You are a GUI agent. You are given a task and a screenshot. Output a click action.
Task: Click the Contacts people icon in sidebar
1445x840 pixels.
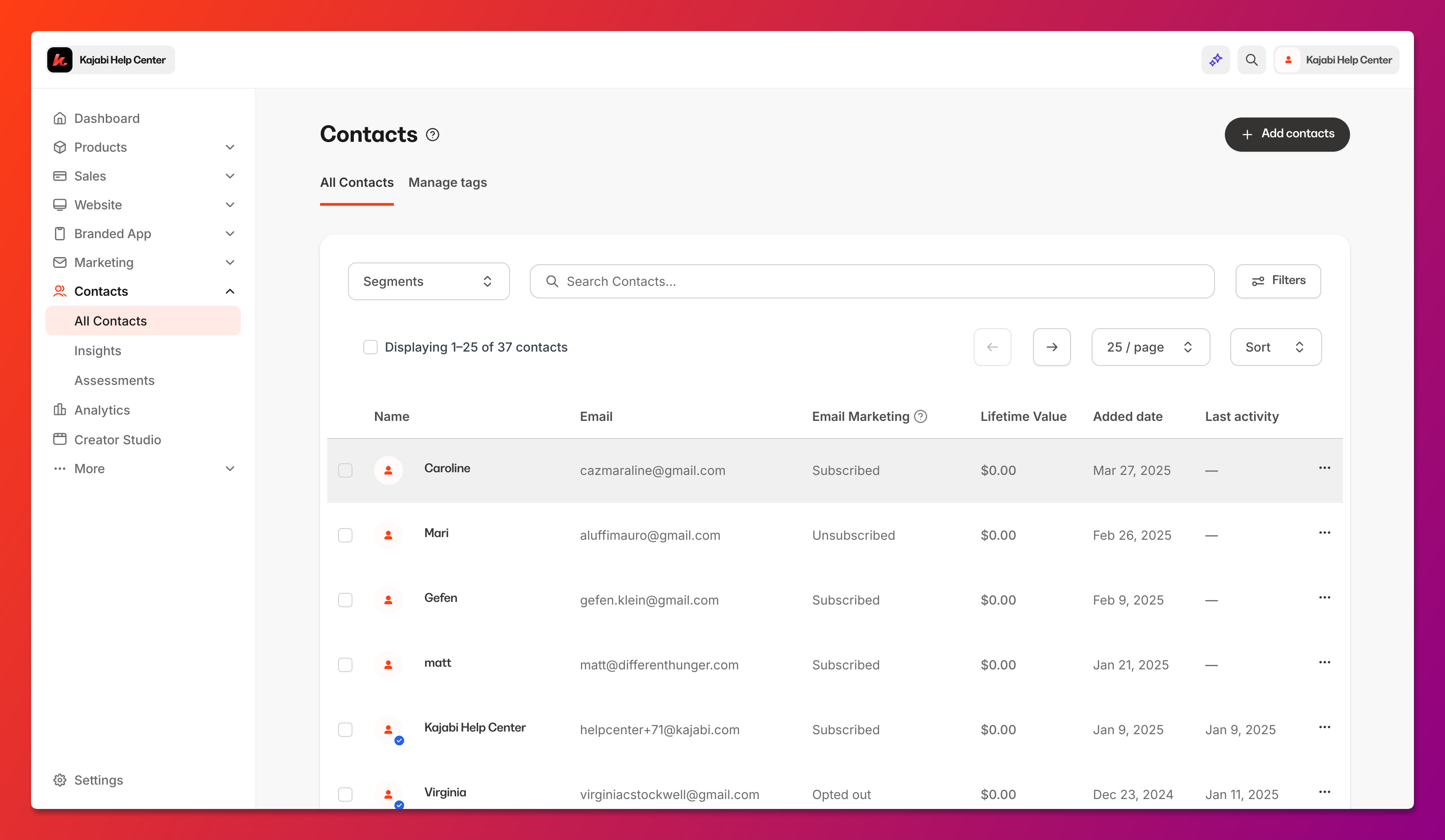pos(59,291)
